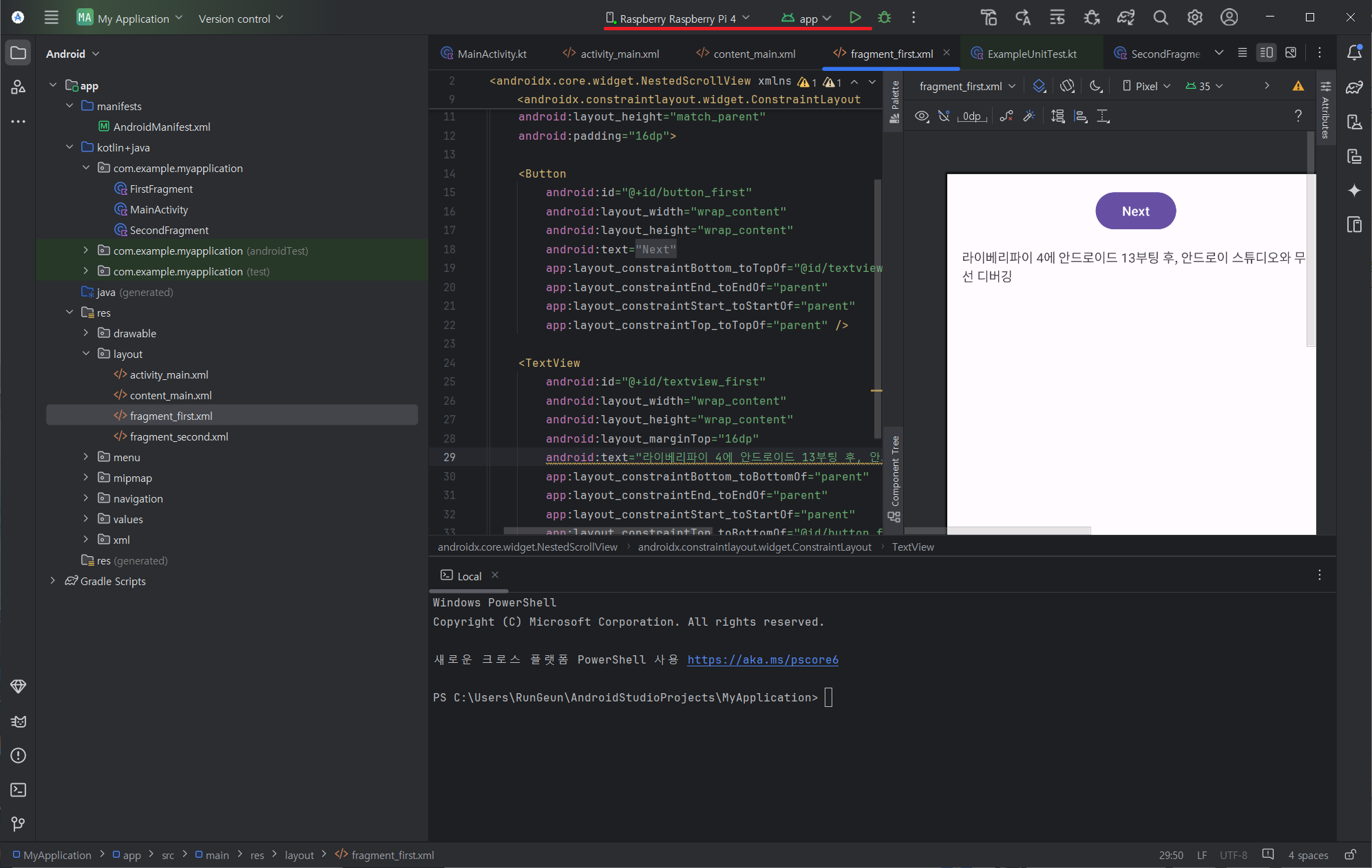Click the green Run app button

pos(854,18)
